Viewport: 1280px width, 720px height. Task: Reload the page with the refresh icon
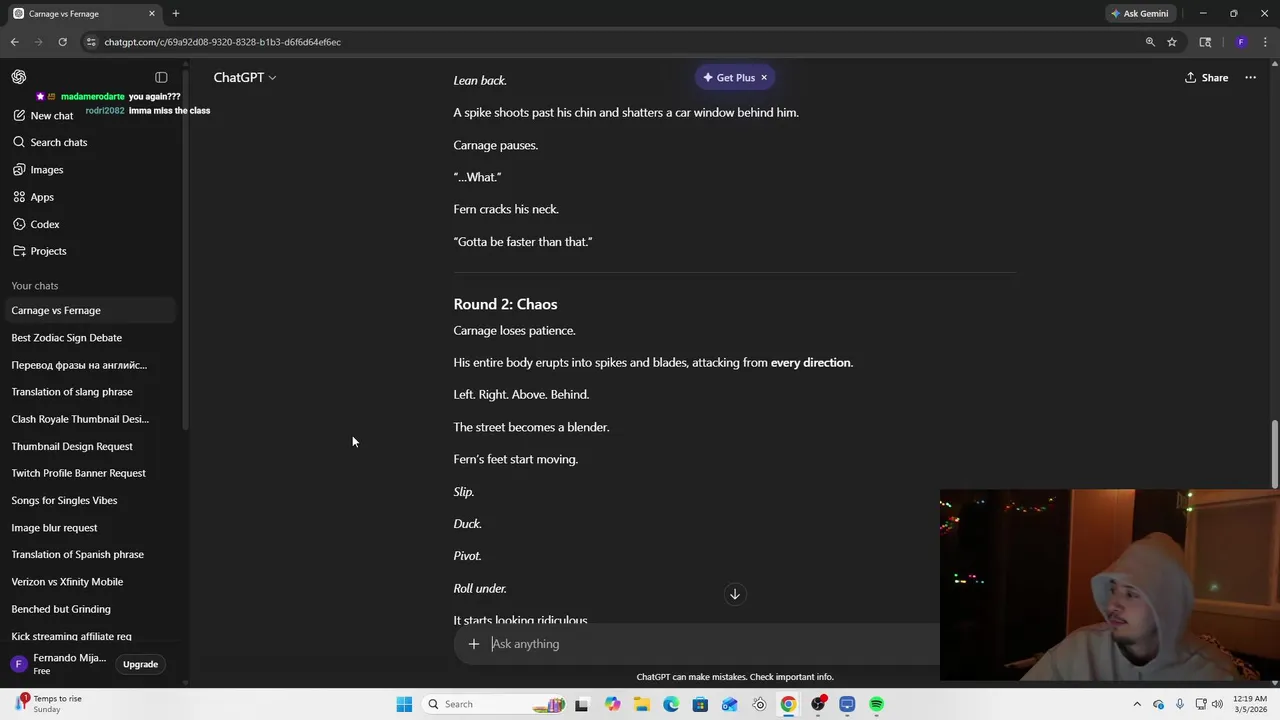point(62,42)
